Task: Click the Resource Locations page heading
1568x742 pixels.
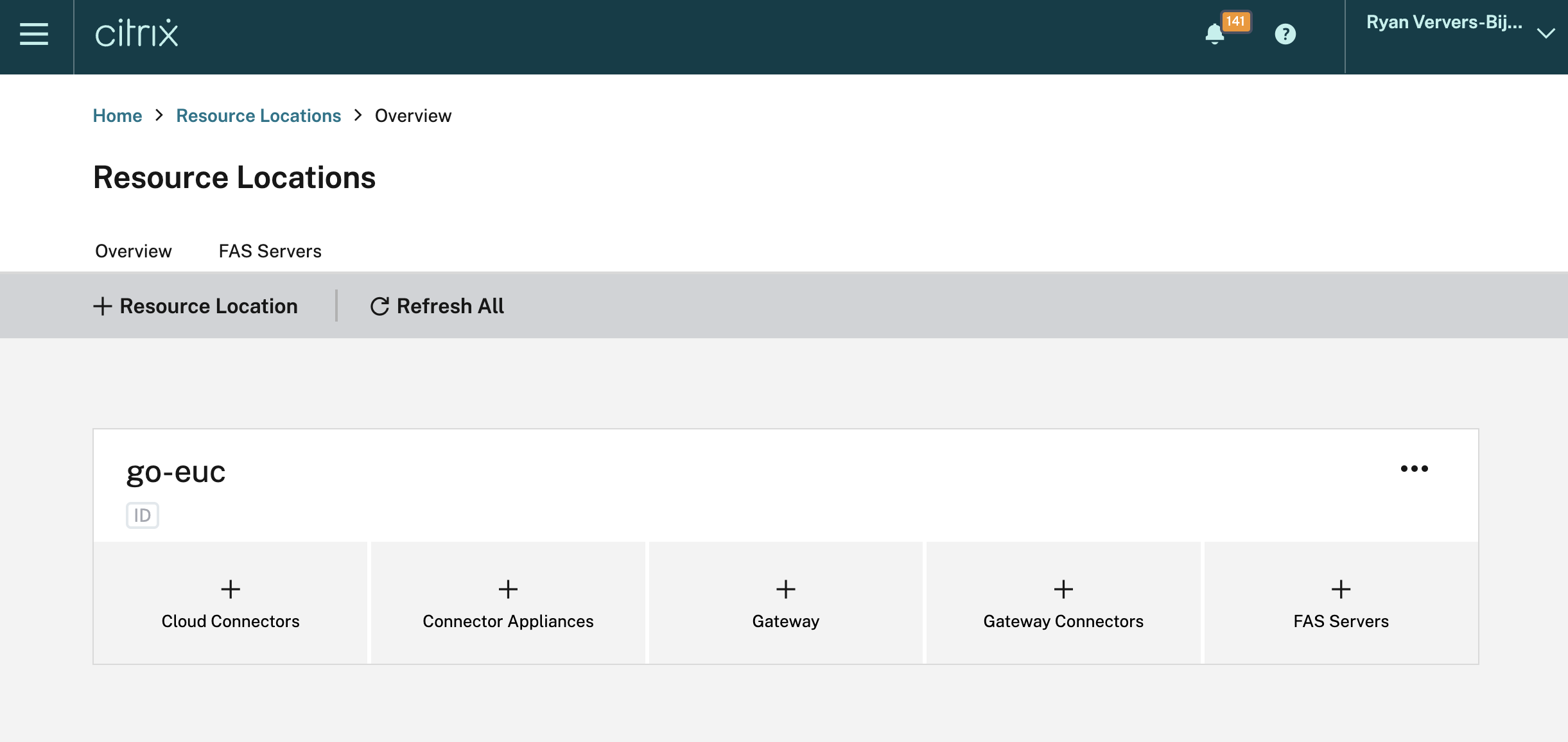Action: [x=234, y=177]
